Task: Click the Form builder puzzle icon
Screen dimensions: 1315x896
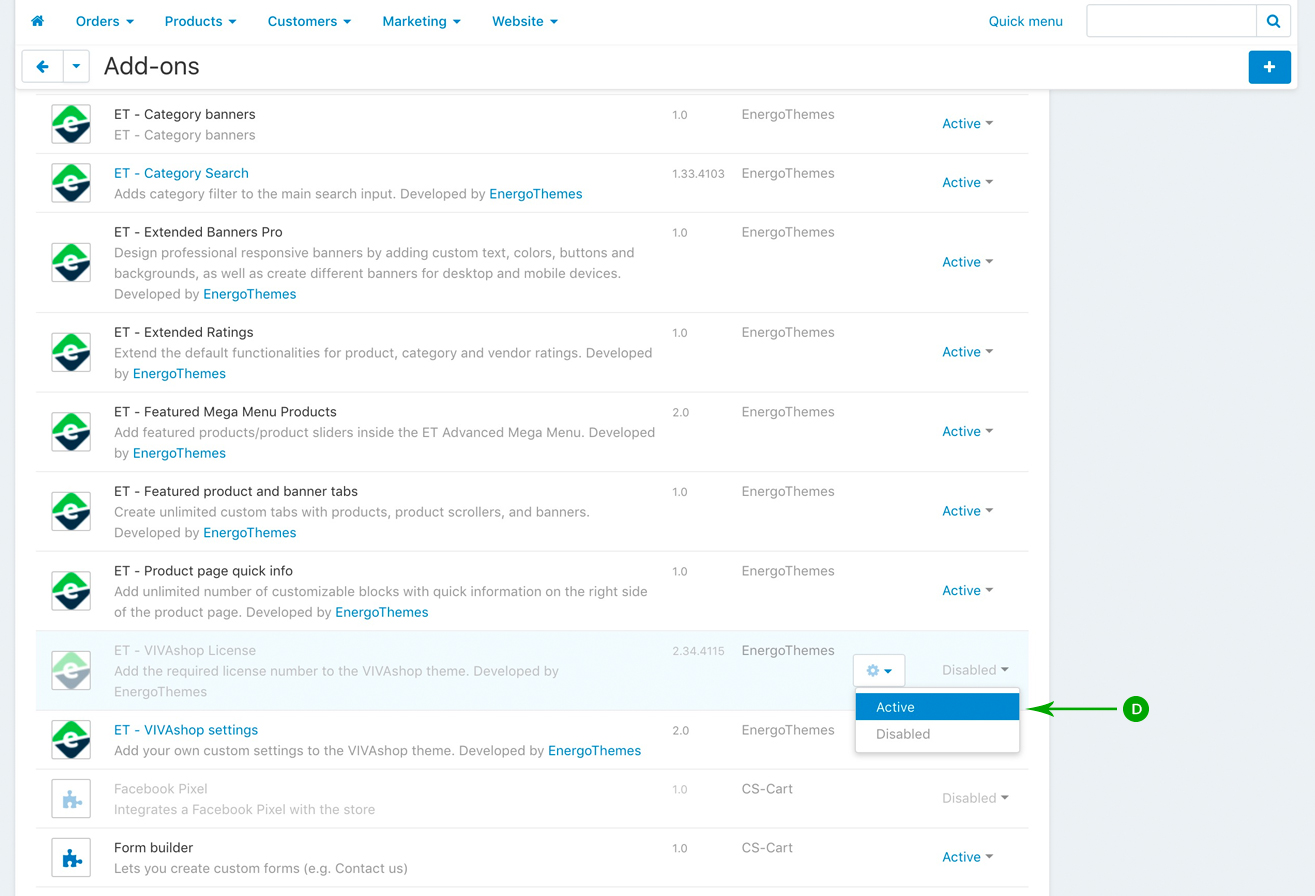Action: pyautogui.click(x=71, y=858)
